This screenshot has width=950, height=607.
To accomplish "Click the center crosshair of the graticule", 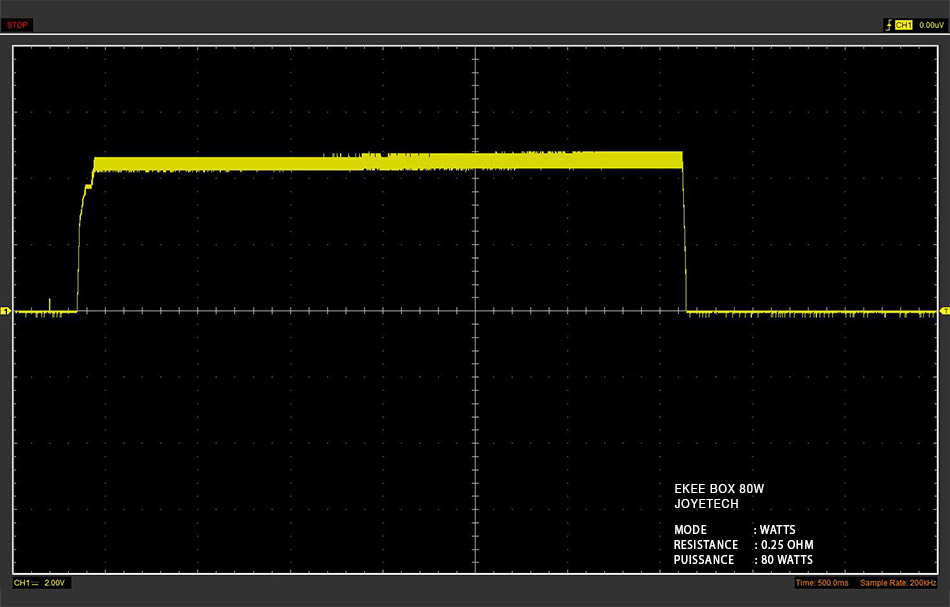I will [476, 311].
